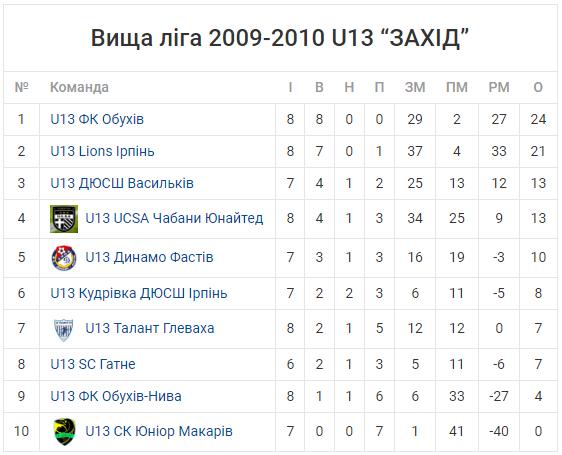Screen dimensions: 562x455
Task: Open U13 UCSA Чабани Юнайтед team name
Action: coord(174,218)
